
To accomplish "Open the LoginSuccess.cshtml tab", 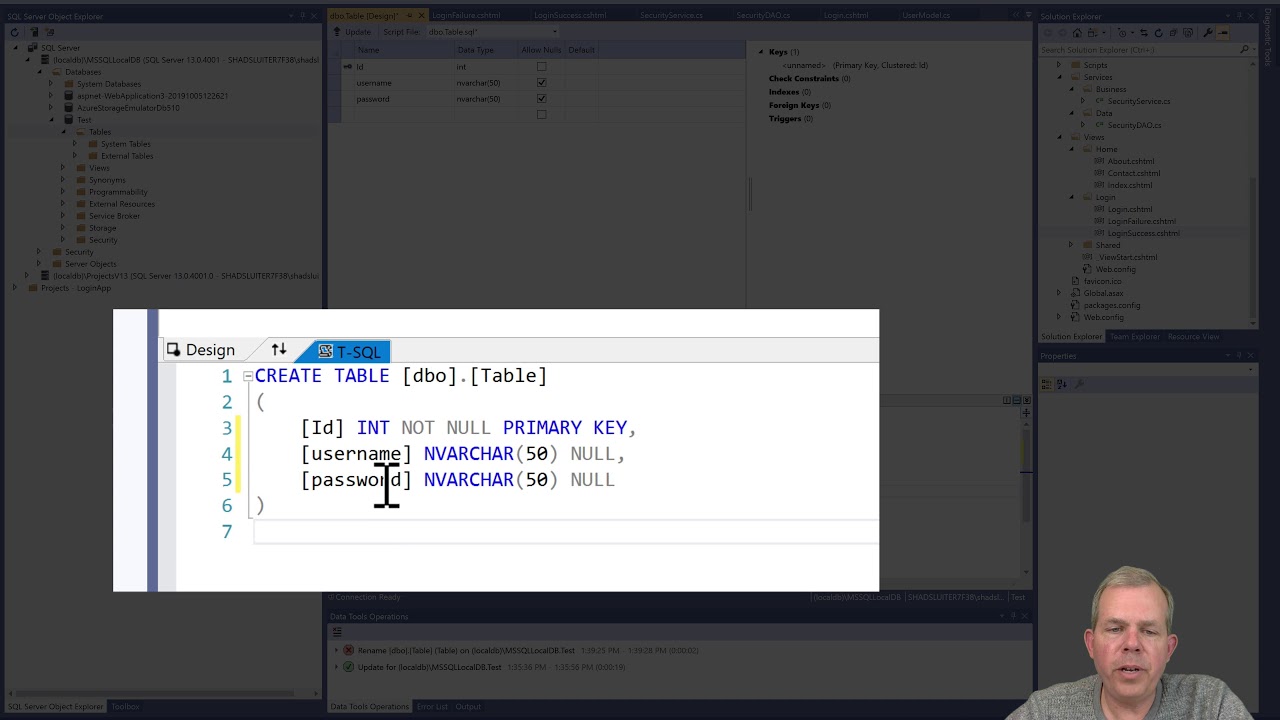I will click(570, 16).
